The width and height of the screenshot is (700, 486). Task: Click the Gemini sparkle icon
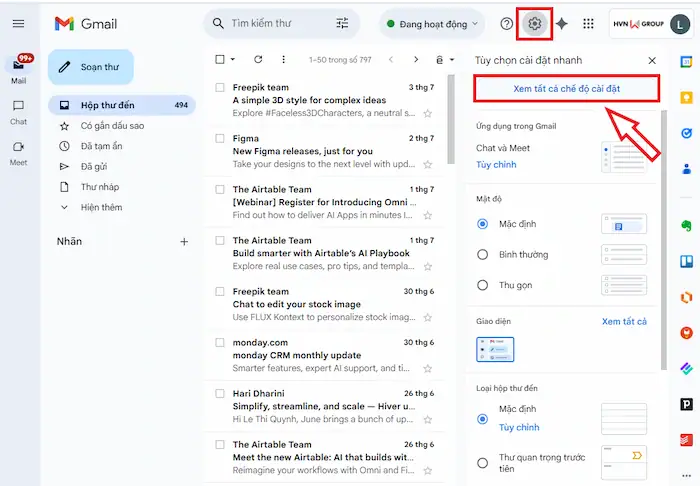[x=562, y=23]
